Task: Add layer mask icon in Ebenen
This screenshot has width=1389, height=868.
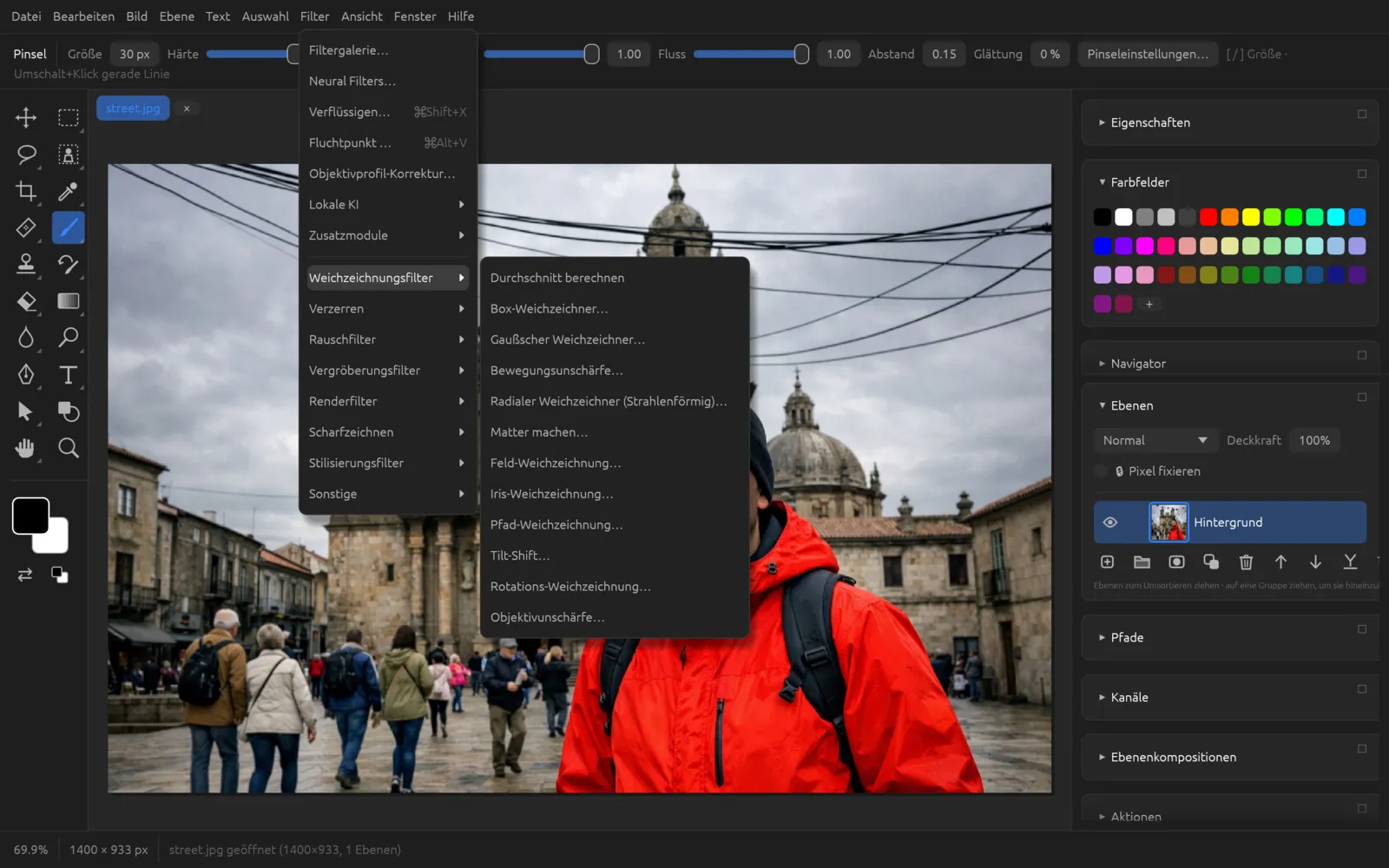Action: [1176, 562]
